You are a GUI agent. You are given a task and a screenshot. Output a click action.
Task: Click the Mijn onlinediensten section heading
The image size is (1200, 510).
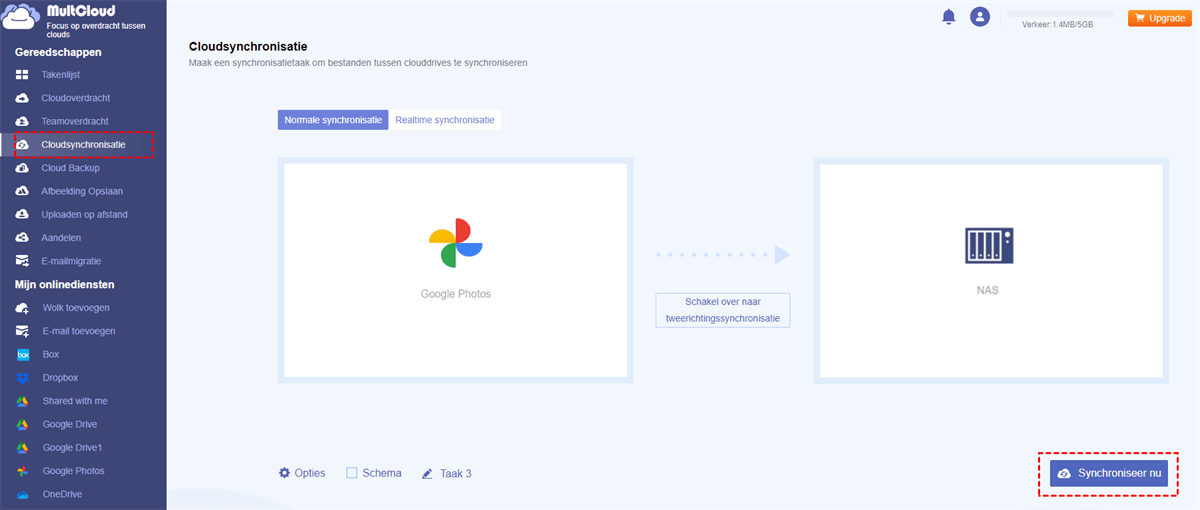65,285
